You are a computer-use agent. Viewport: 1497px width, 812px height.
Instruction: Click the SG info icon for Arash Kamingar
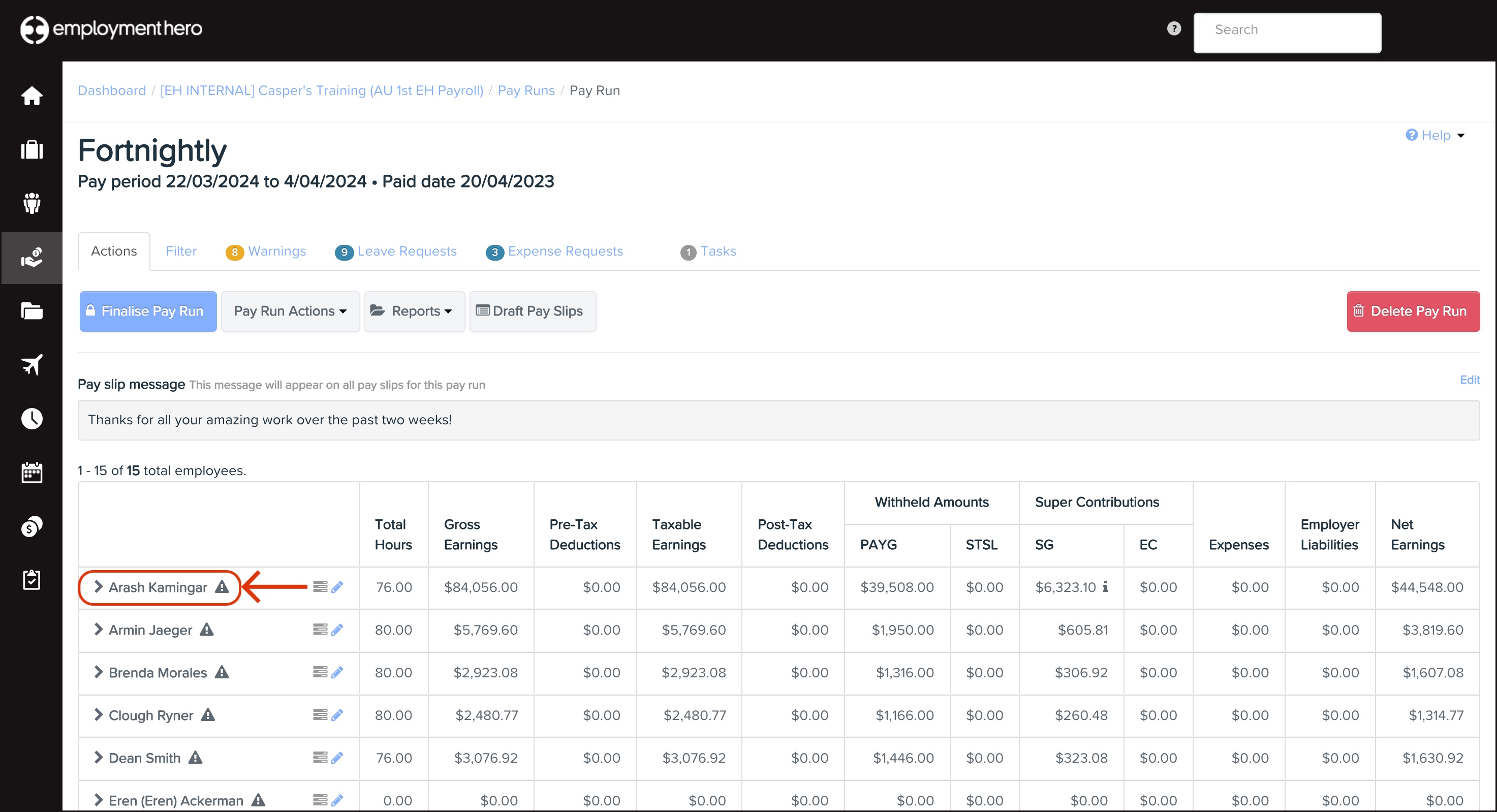point(1105,586)
